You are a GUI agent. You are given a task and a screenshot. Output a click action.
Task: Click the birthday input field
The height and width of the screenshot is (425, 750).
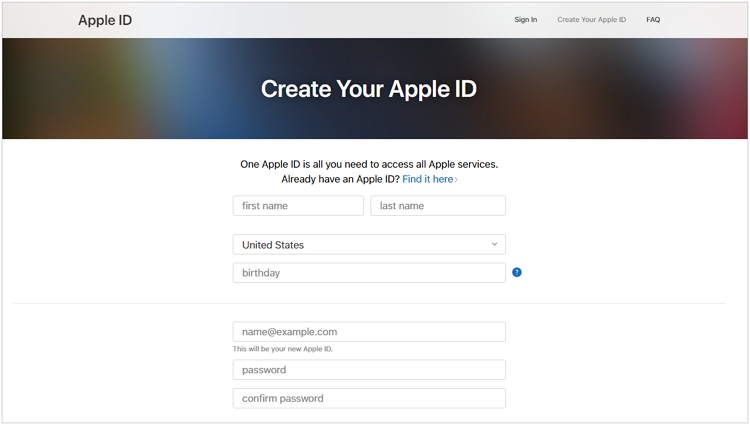point(369,273)
